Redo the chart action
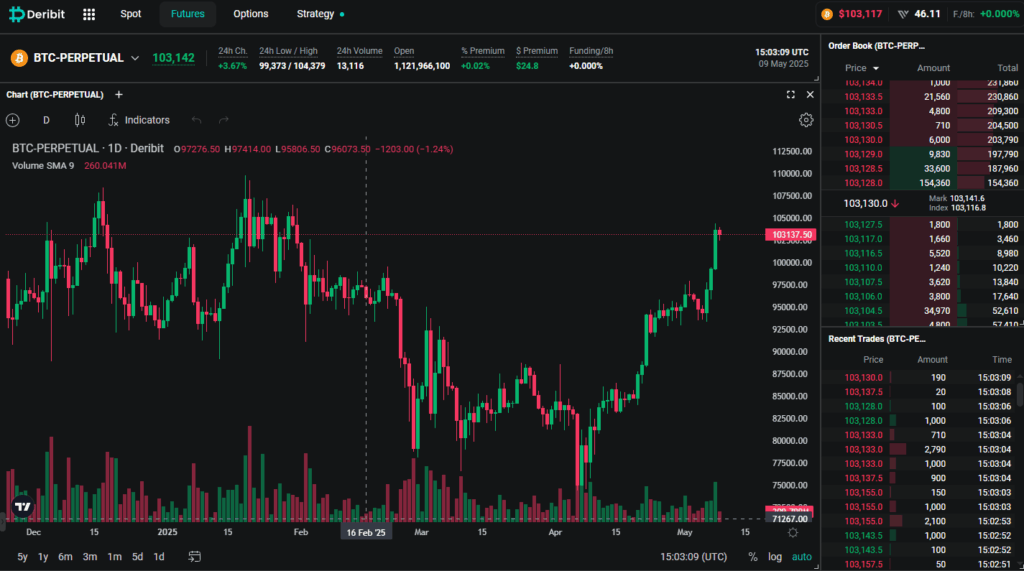1024x571 pixels. pyautogui.click(x=223, y=120)
